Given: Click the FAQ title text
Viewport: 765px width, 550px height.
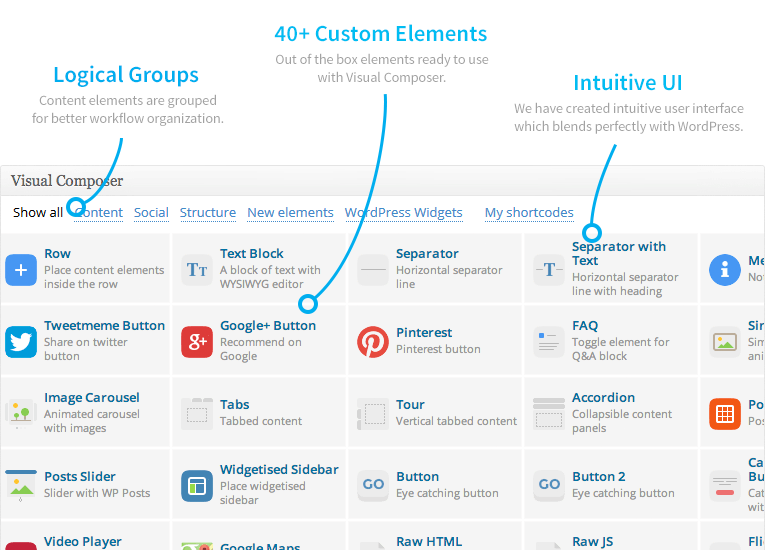Looking at the screenshot, I should point(585,326).
